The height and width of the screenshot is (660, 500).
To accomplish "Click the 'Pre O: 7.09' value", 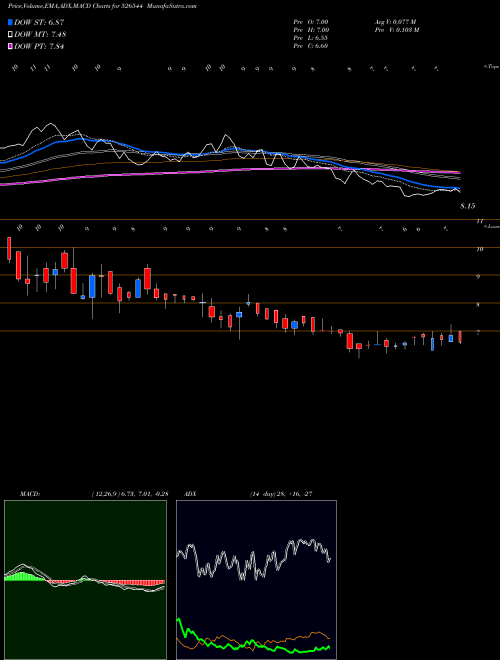I will pos(311,22).
